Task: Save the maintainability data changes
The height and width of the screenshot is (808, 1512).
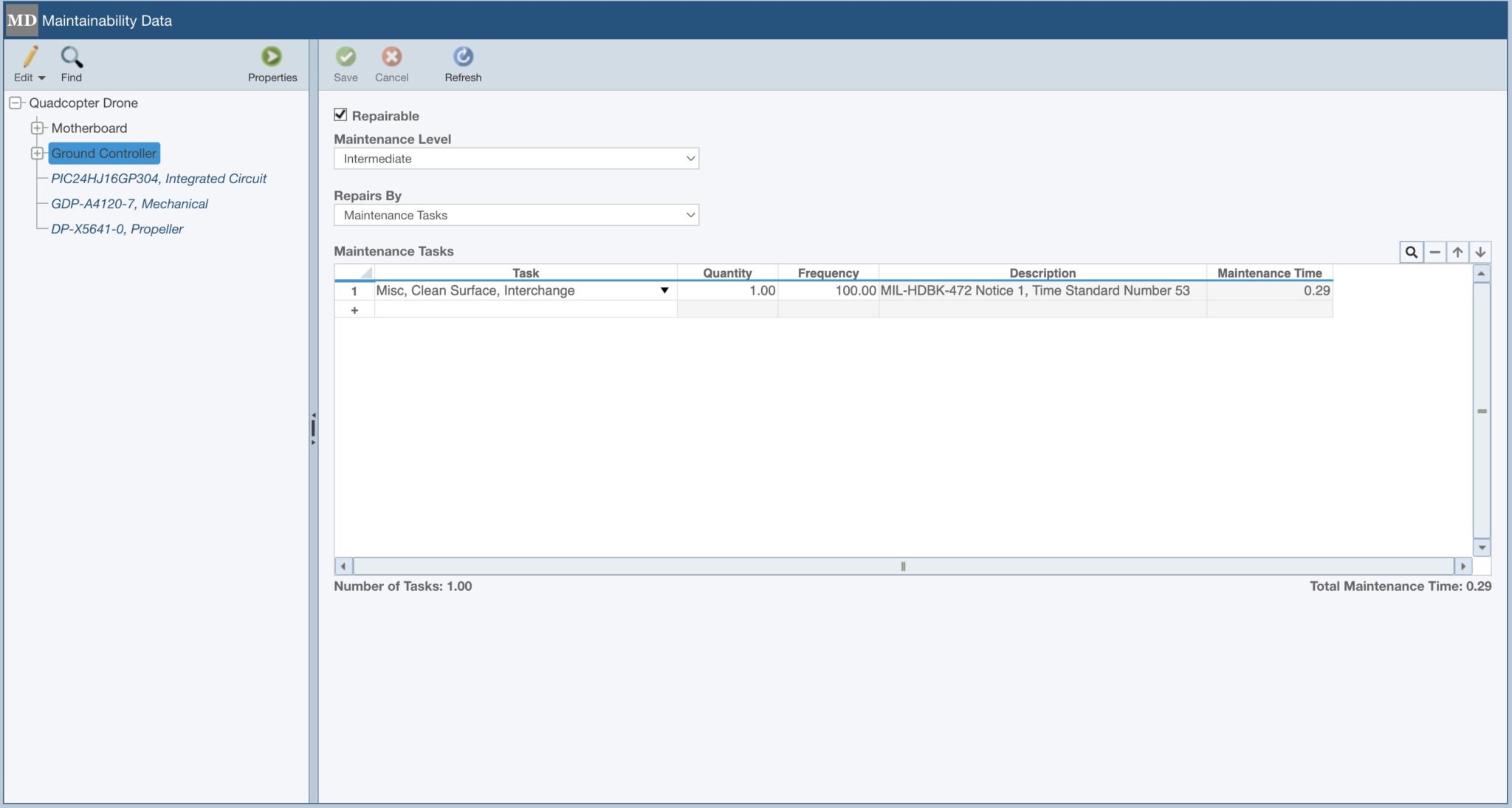Action: [x=346, y=63]
